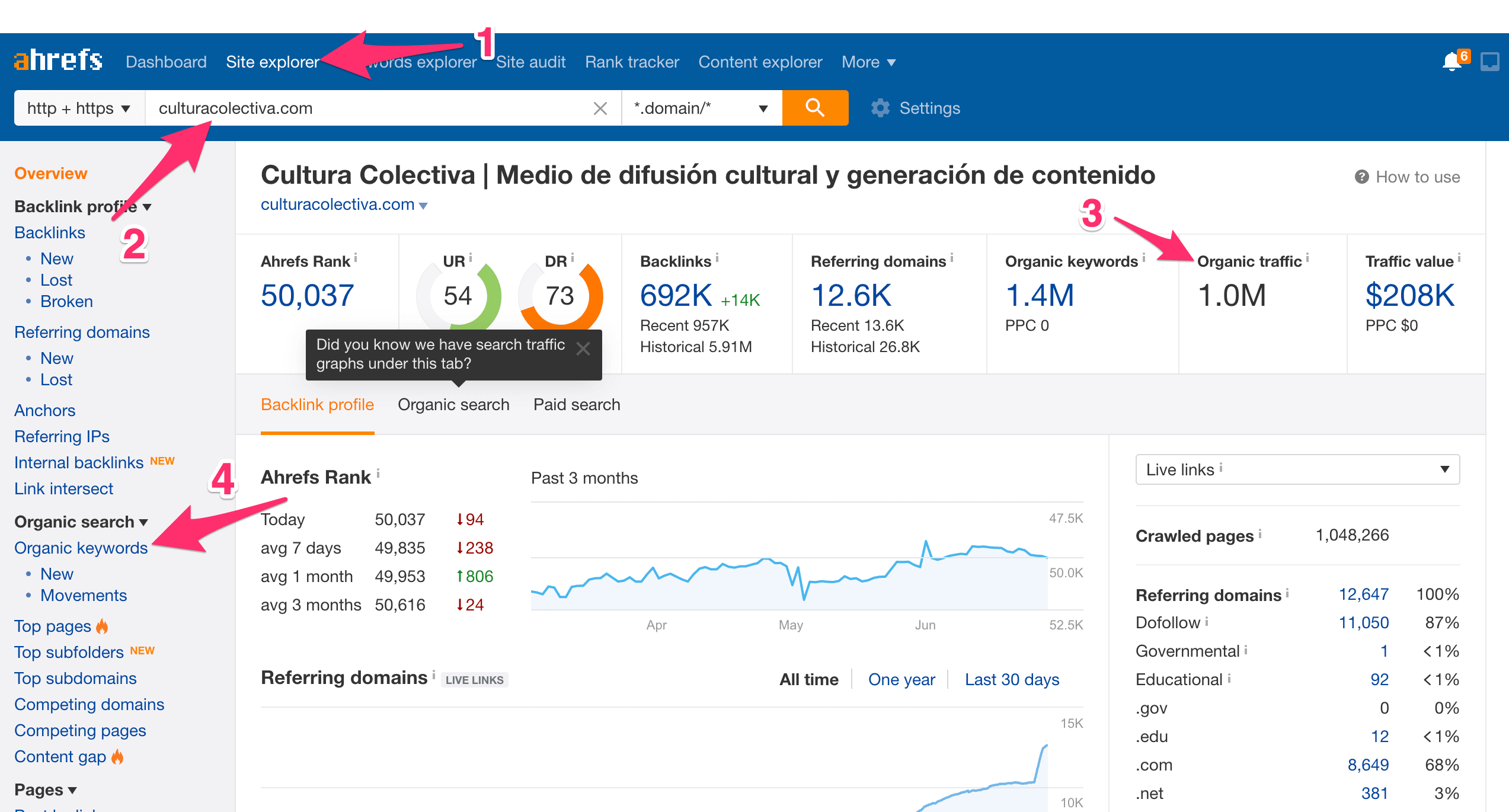
Task: Click the info icon next to Ahrefs Rank metric
Action: pyautogui.click(x=356, y=258)
